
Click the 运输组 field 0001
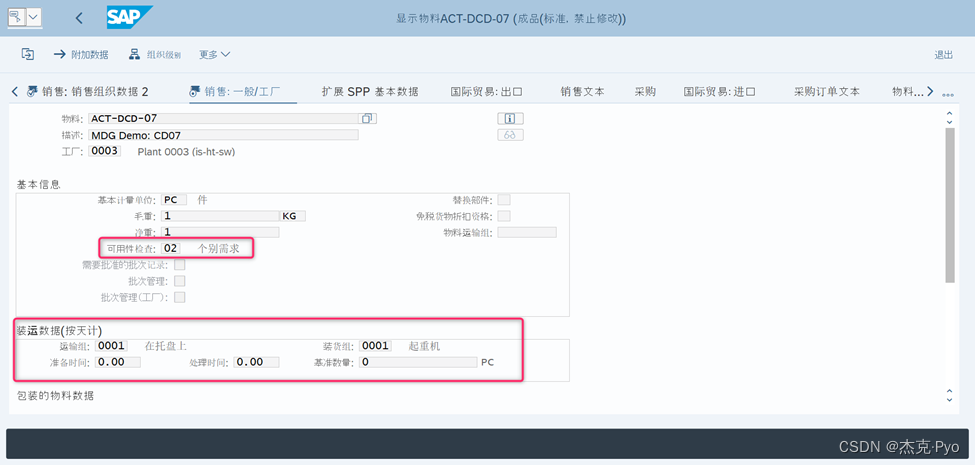click(111, 346)
